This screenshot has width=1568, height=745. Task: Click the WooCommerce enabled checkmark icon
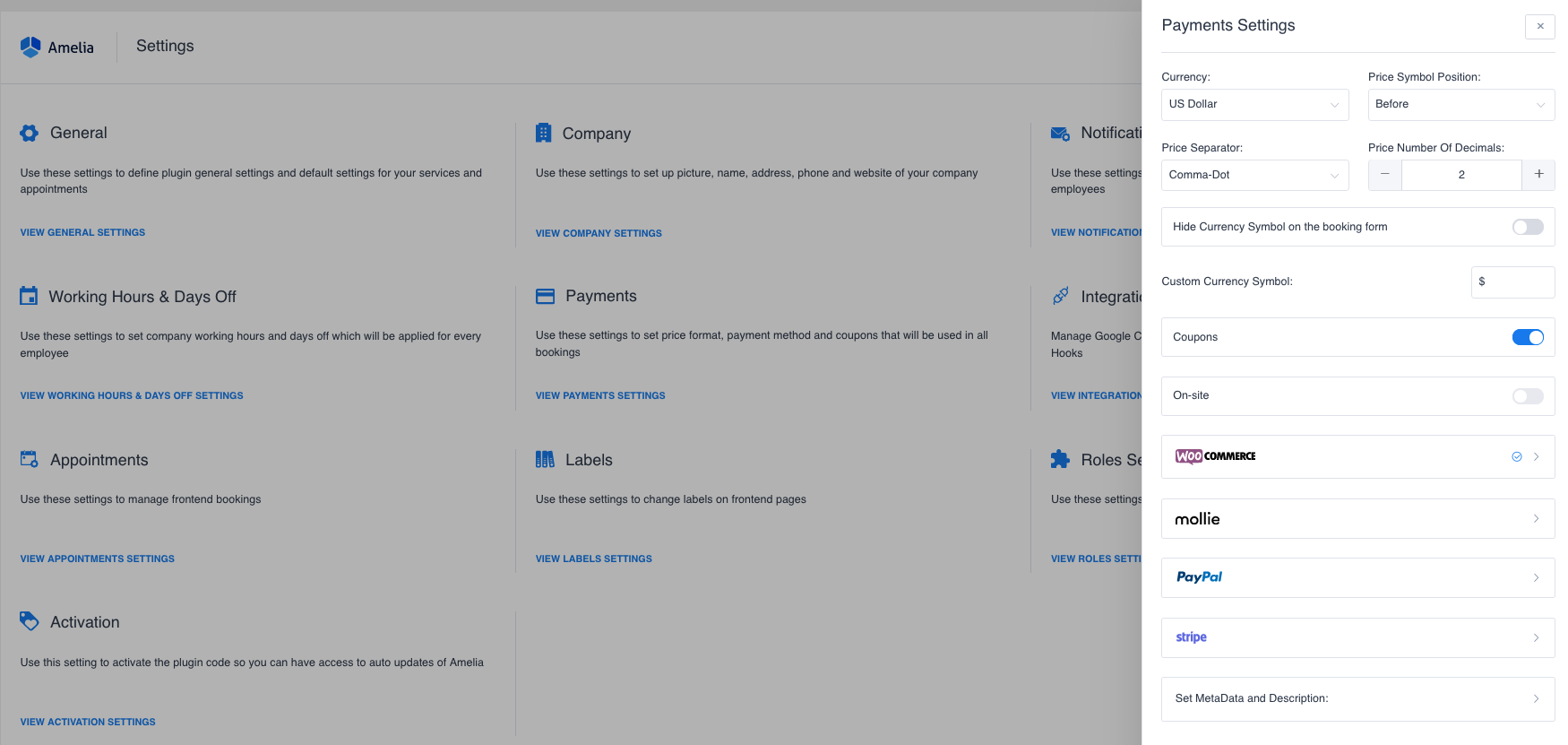[1517, 456]
